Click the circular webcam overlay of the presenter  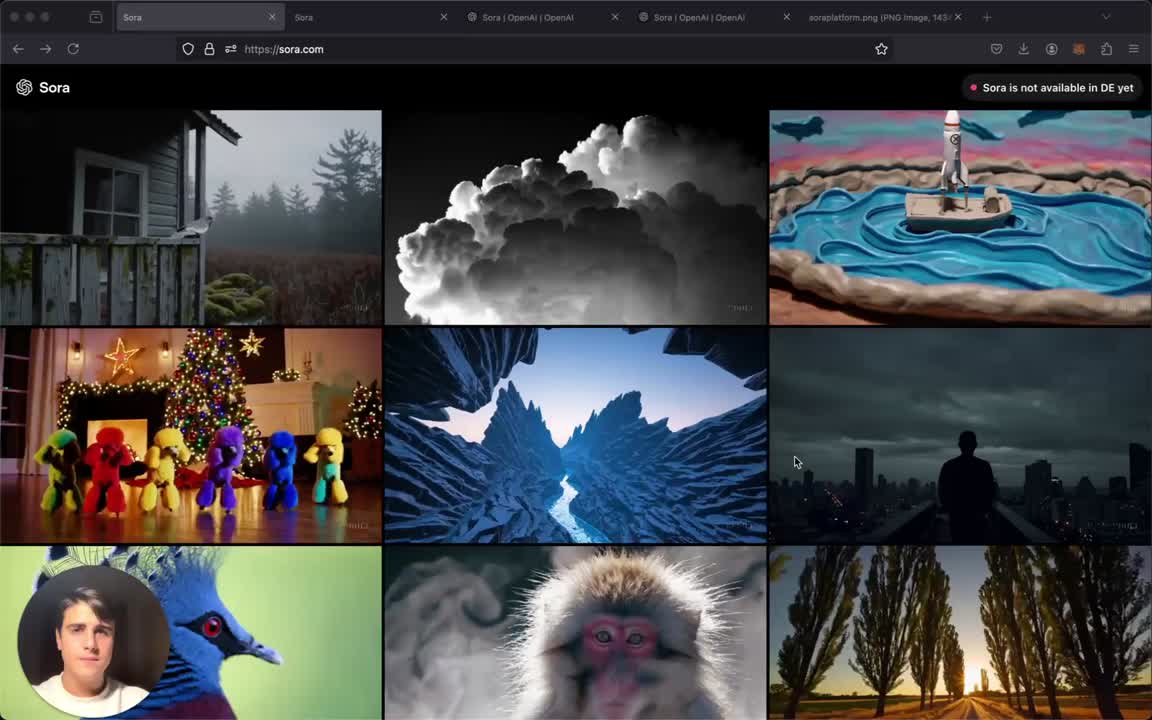(x=93, y=641)
